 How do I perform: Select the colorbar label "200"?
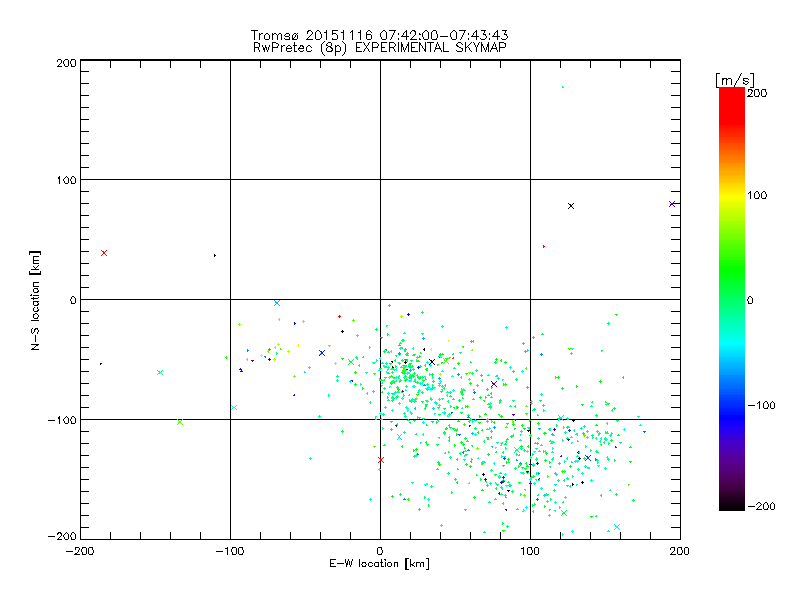click(x=757, y=93)
